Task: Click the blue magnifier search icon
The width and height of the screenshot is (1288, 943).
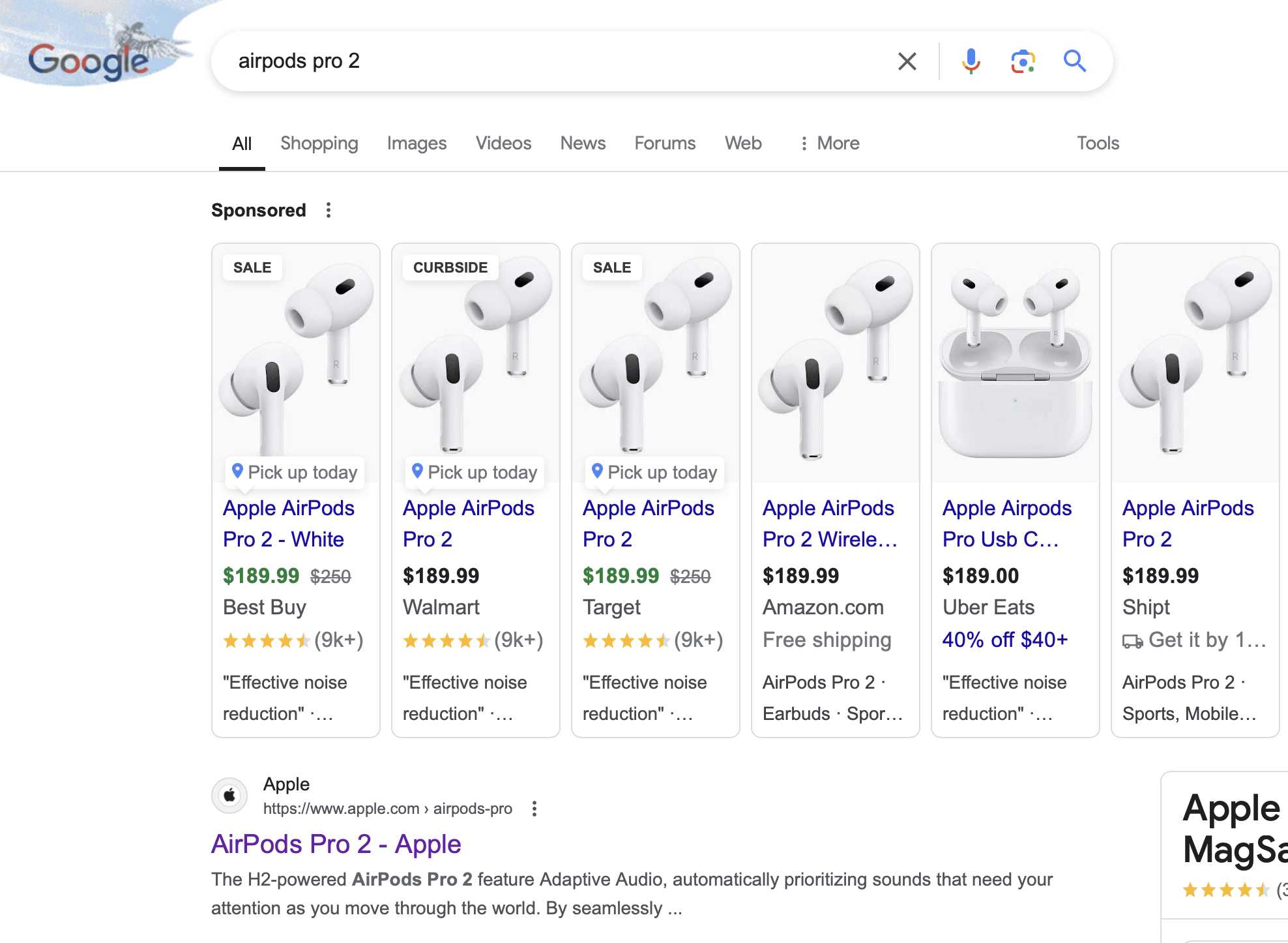Action: (x=1074, y=61)
